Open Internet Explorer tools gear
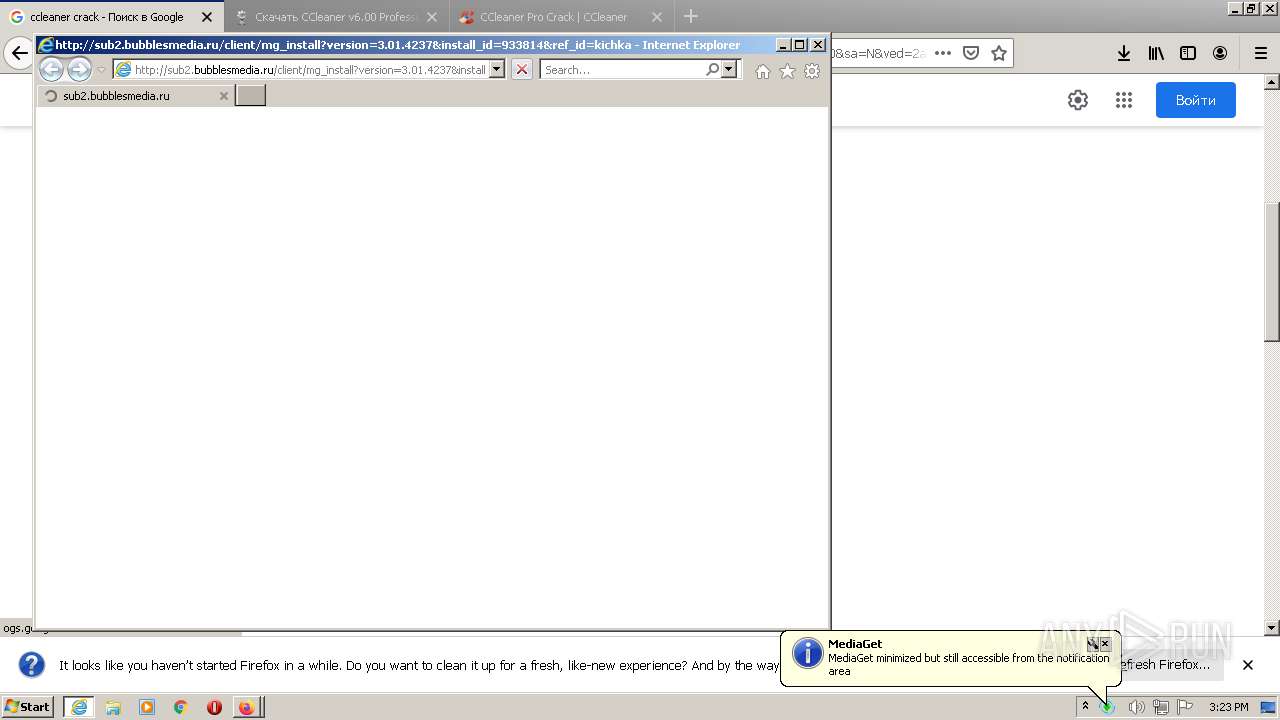 tap(812, 71)
